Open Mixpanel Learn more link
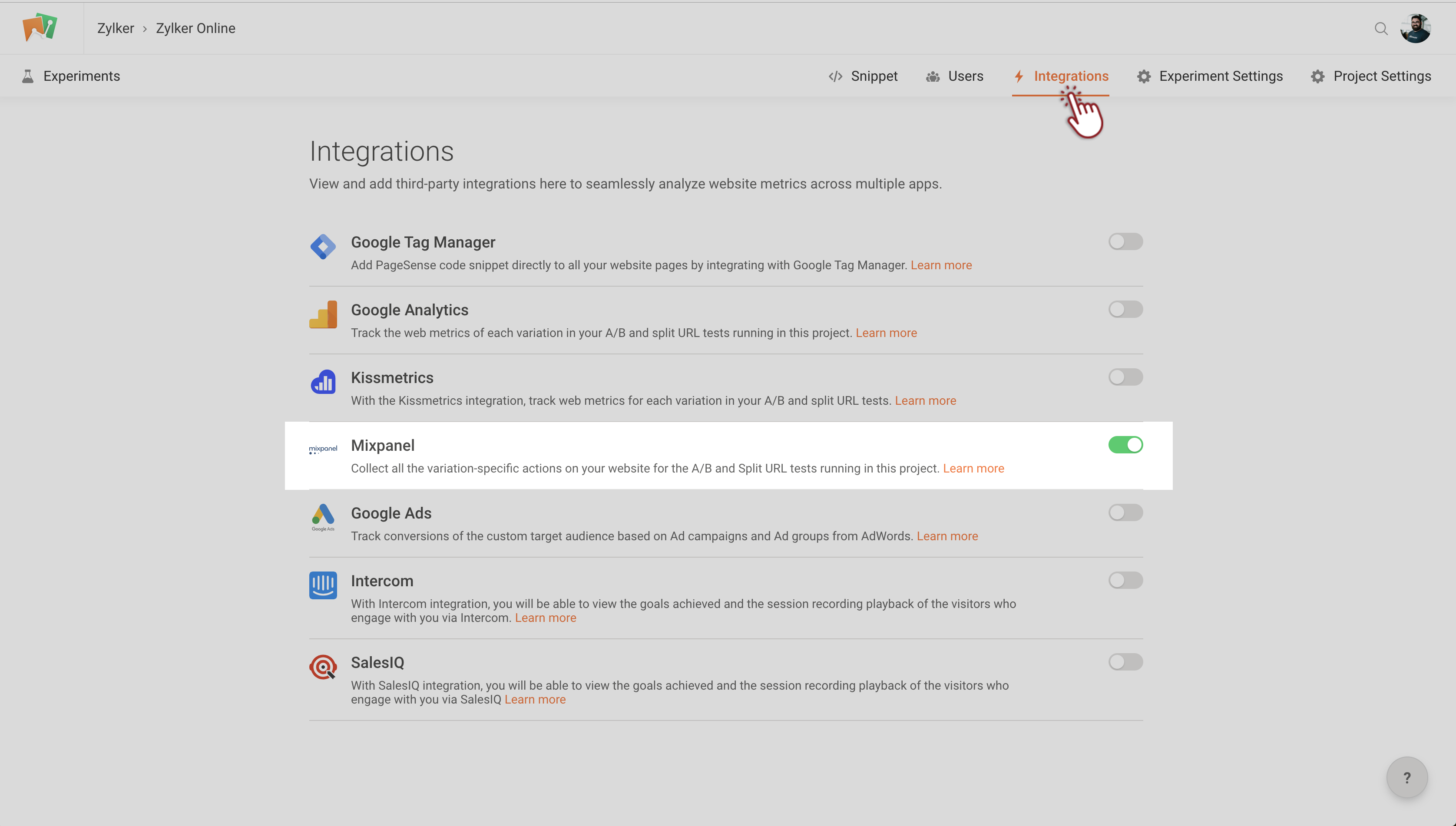The height and width of the screenshot is (826, 1456). click(x=973, y=469)
